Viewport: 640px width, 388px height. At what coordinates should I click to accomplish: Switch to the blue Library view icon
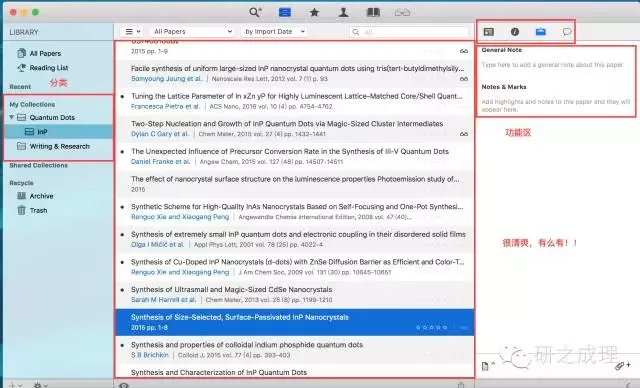coord(284,12)
